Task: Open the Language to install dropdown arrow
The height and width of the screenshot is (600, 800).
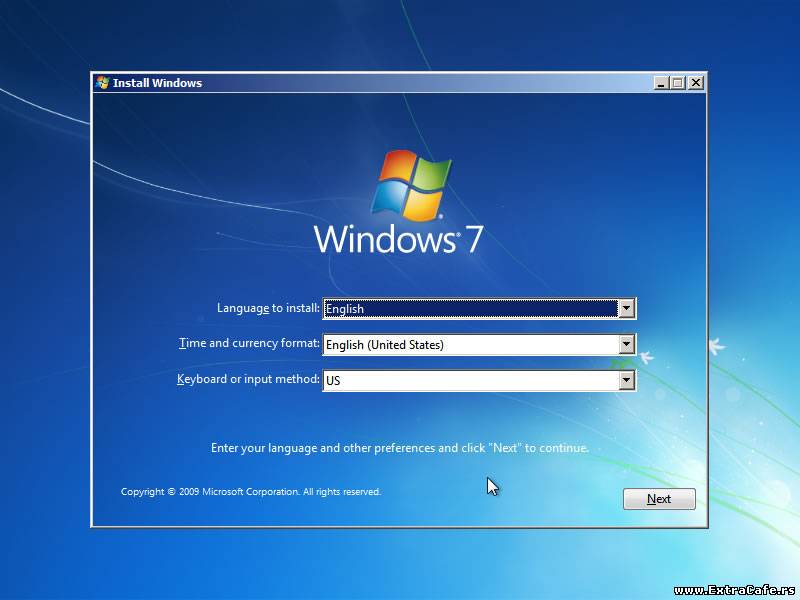Action: (x=626, y=308)
